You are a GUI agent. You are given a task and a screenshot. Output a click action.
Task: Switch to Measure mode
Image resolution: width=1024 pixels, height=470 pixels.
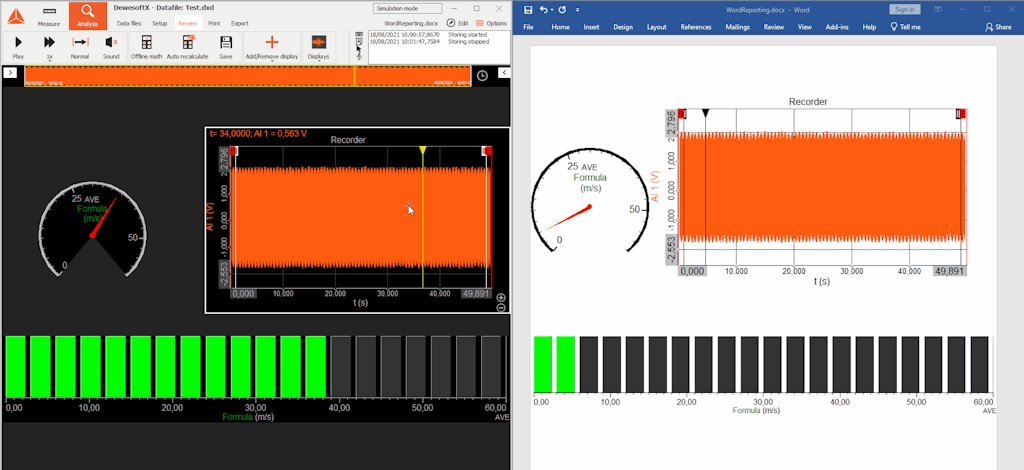(x=49, y=16)
